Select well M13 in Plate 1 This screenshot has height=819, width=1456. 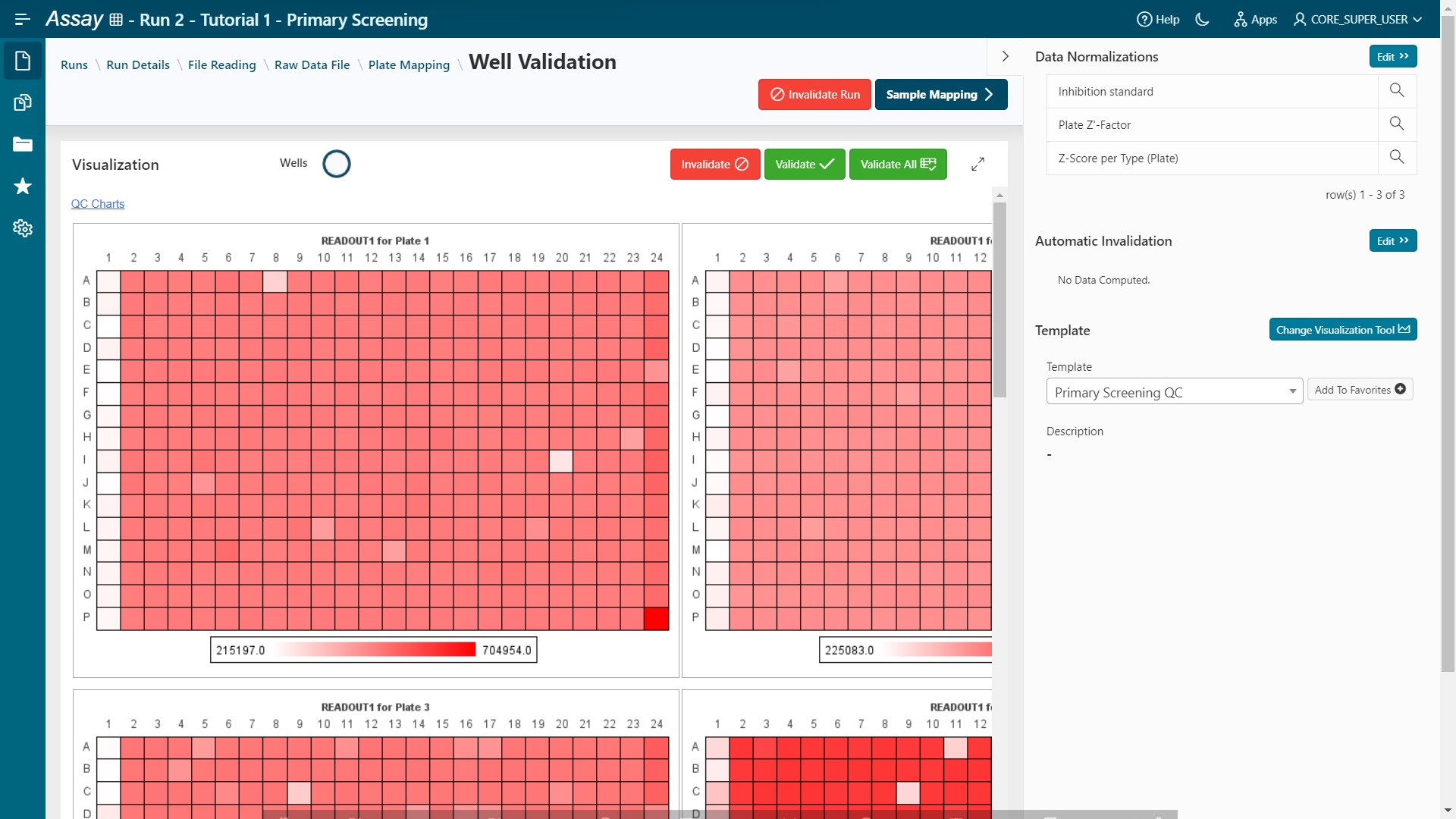(x=394, y=551)
